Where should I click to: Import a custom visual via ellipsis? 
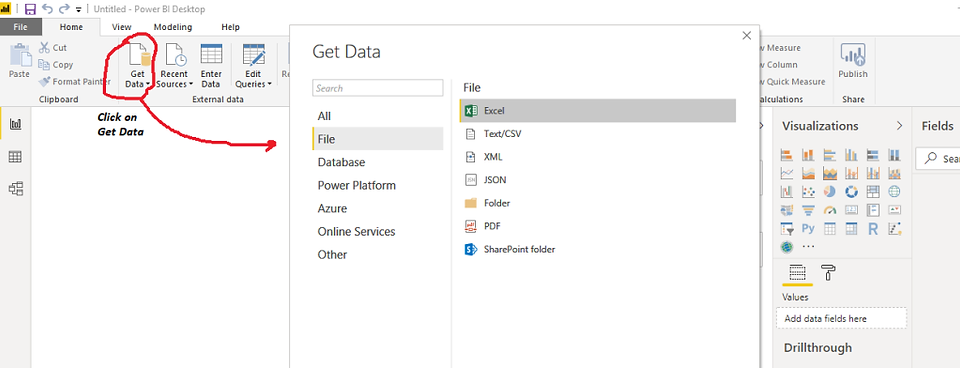[808, 247]
